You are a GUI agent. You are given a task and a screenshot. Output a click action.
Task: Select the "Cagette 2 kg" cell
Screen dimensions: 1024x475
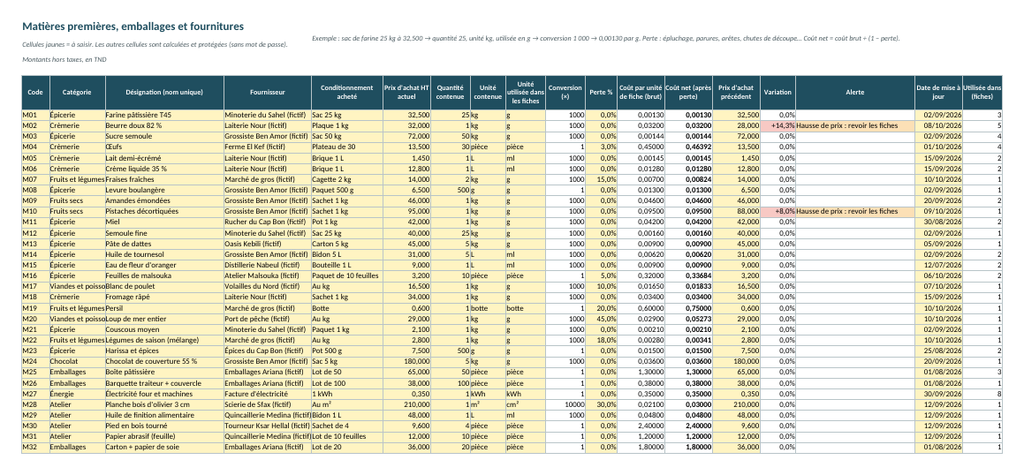click(347, 179)
